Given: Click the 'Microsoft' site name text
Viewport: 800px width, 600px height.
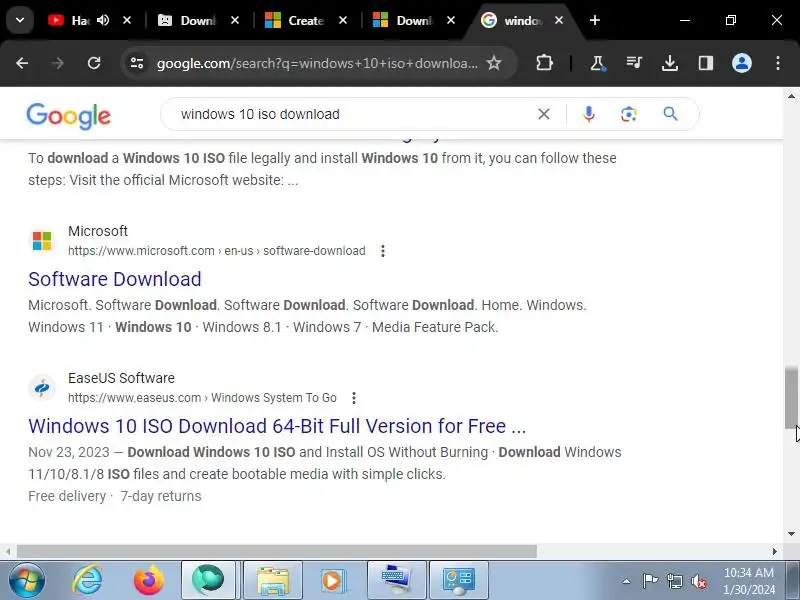Looking at the screenshot, I should (x=98, y=231).
